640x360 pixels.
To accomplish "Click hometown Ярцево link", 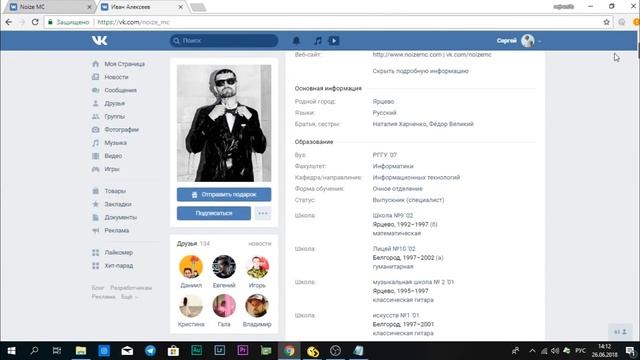I will pos(383,102).
